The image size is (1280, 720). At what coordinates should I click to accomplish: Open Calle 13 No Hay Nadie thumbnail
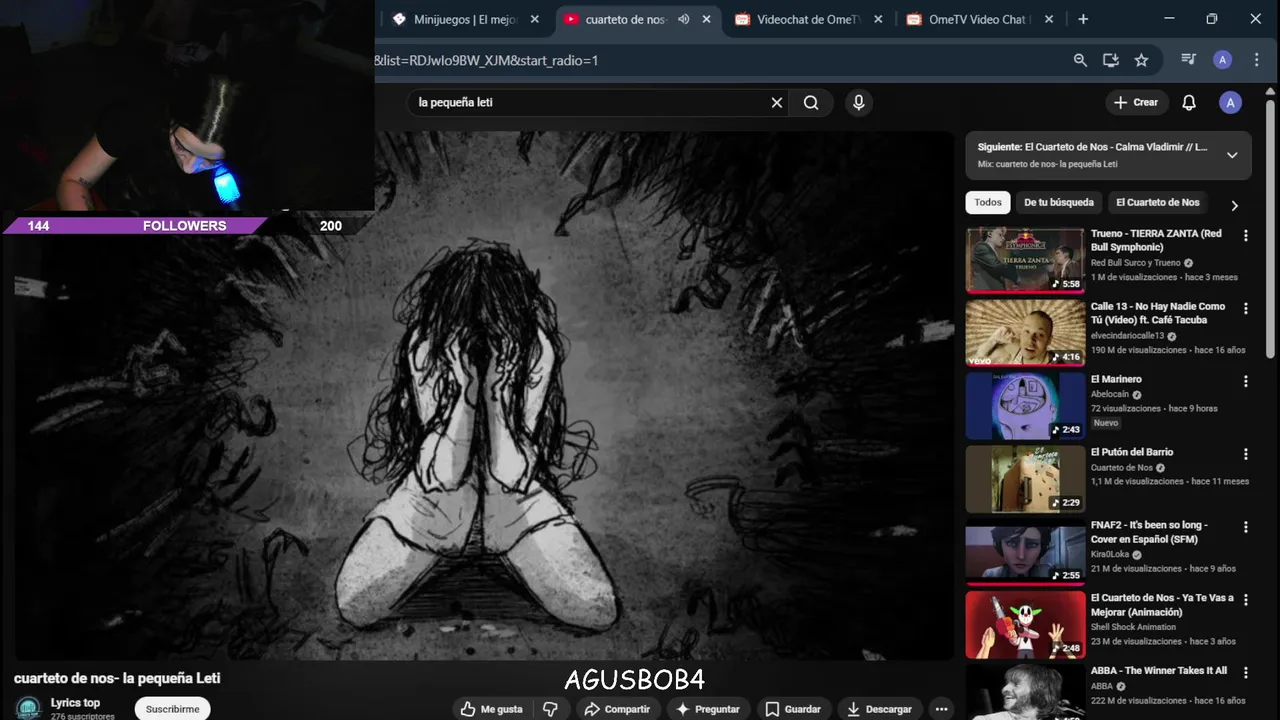[x=1025, y=333]
